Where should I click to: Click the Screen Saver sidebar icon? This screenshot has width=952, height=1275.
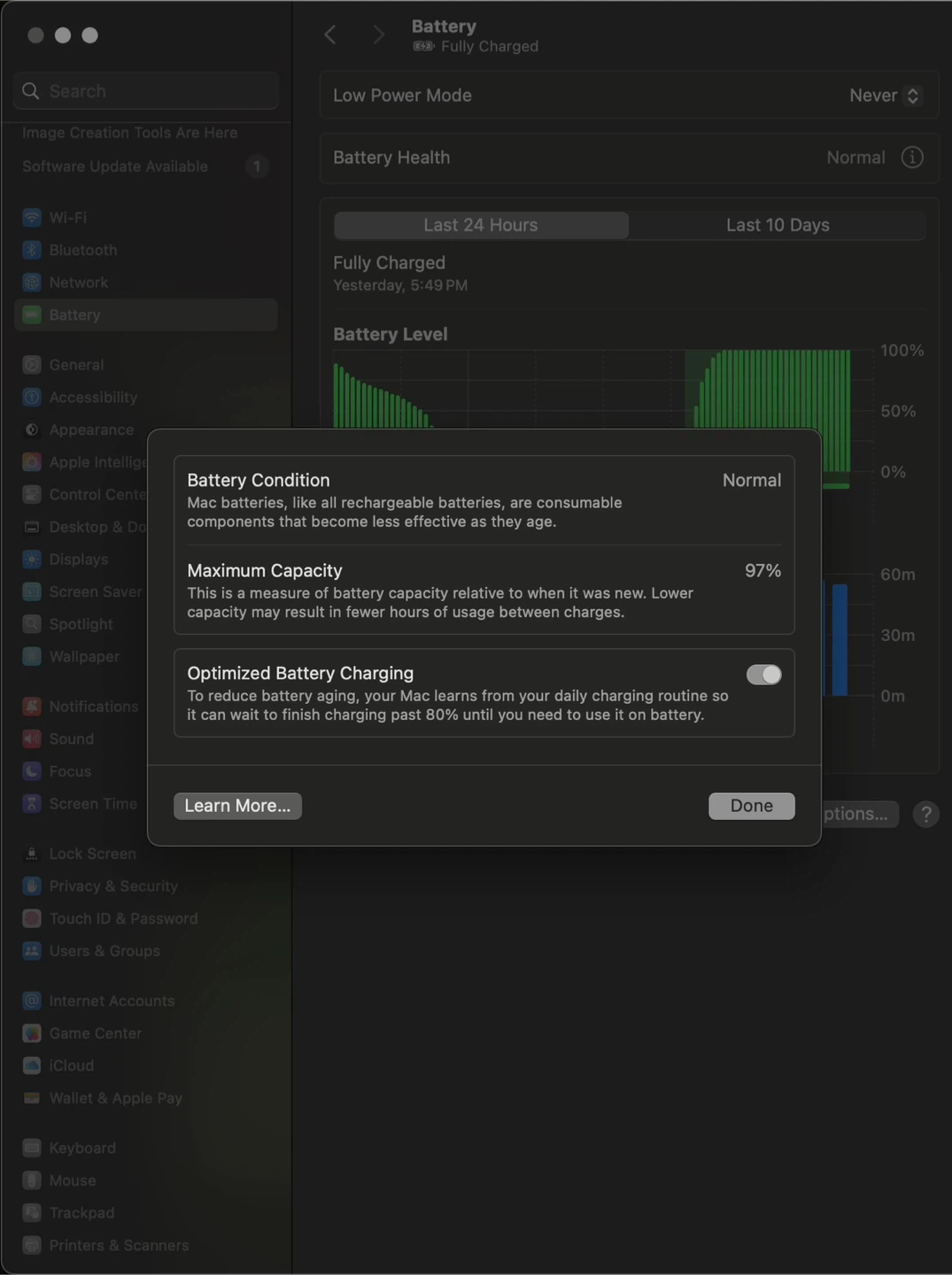(32, 591)
